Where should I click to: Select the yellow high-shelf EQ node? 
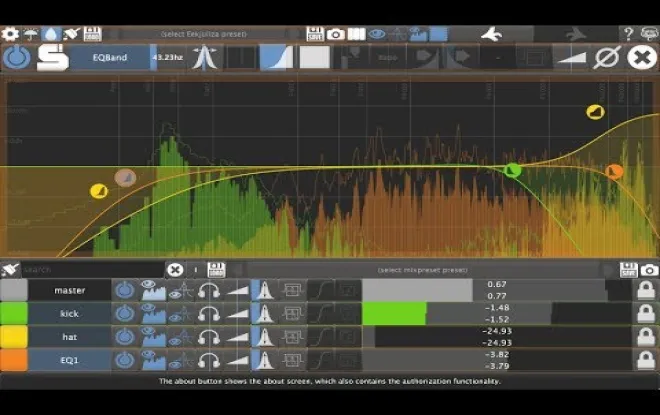595,112
